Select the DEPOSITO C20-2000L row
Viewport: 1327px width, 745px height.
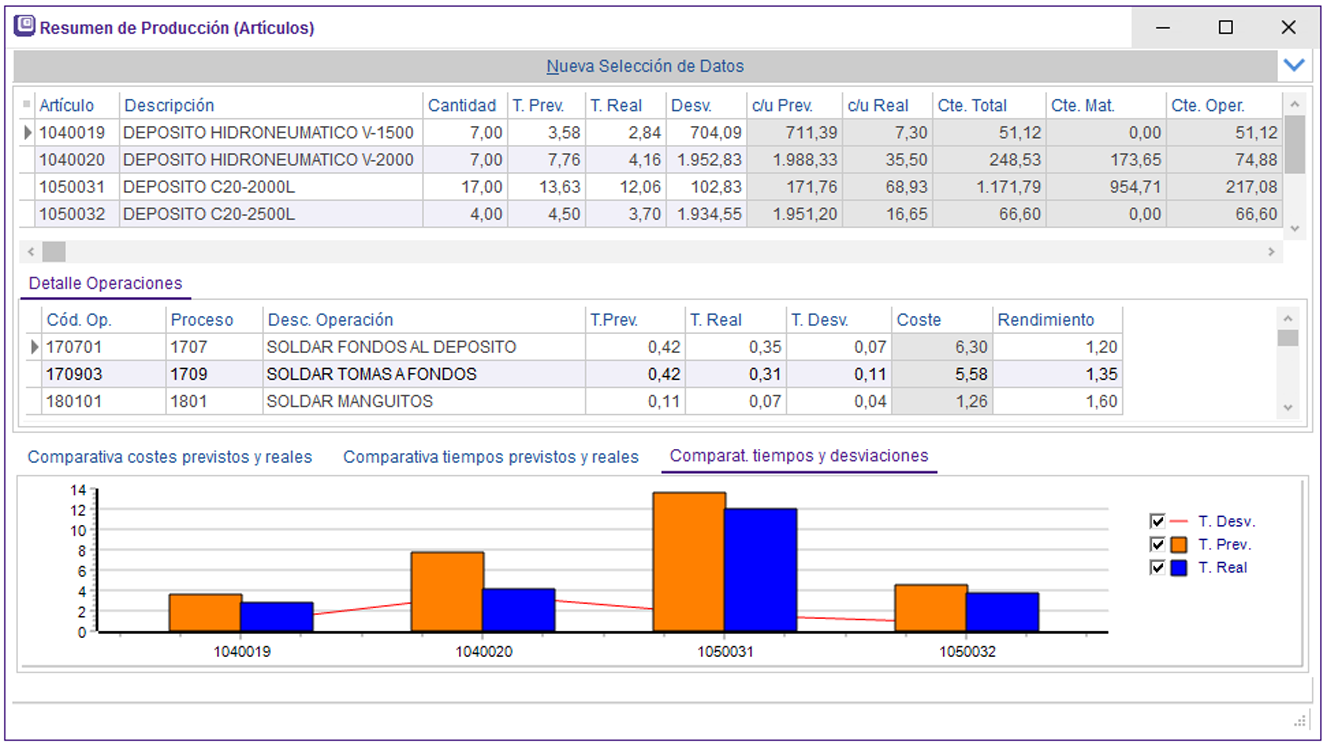(x=209, y=187)
